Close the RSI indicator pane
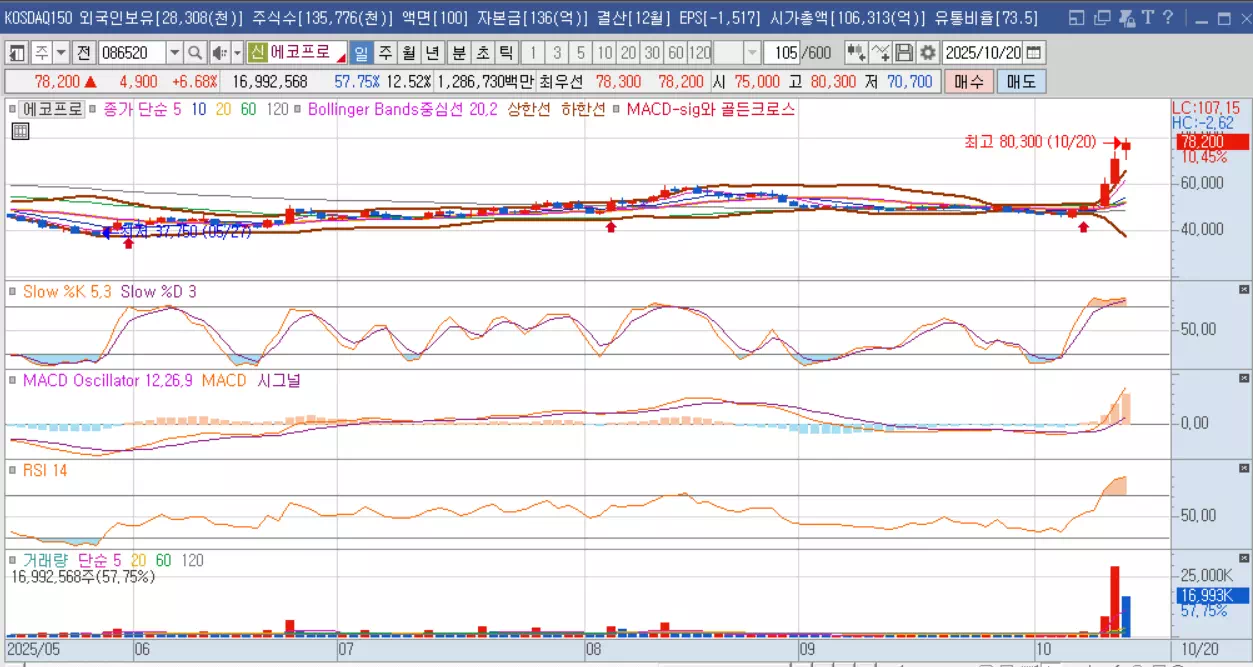 [x=1244, y=466]
